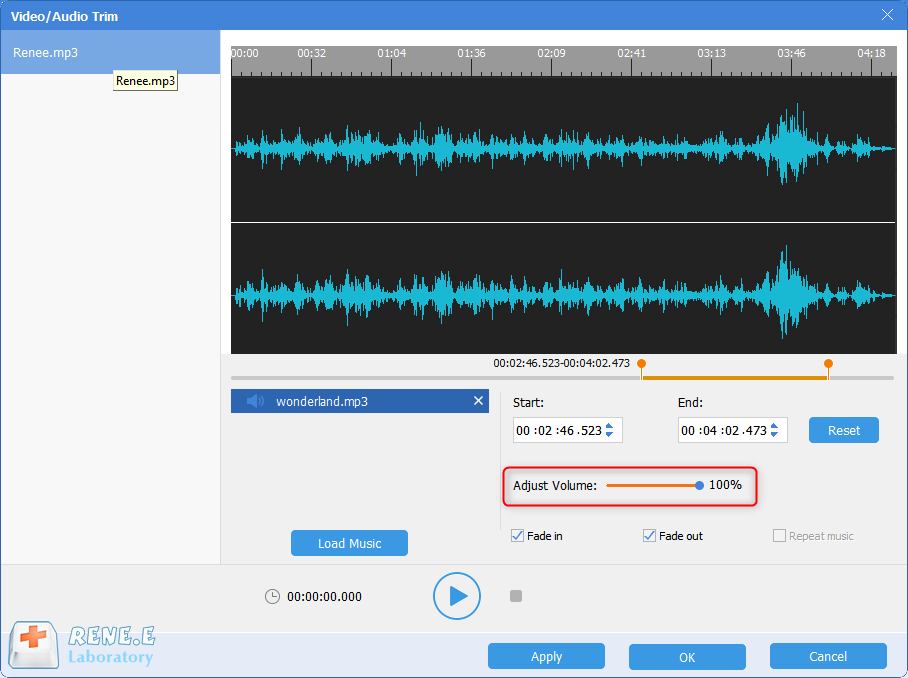Click the lower waveform channel

[x=563, y=288]
